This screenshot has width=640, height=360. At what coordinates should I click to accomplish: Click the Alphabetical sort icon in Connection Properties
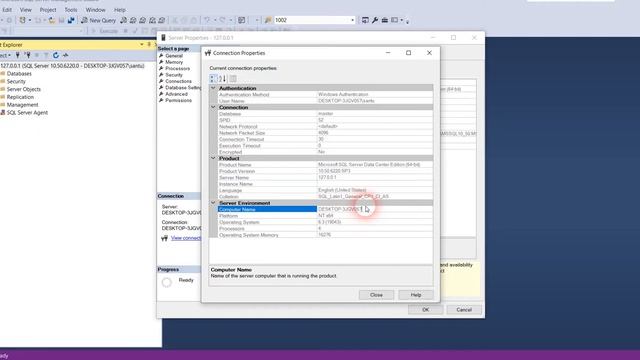[x=222, y=79]
